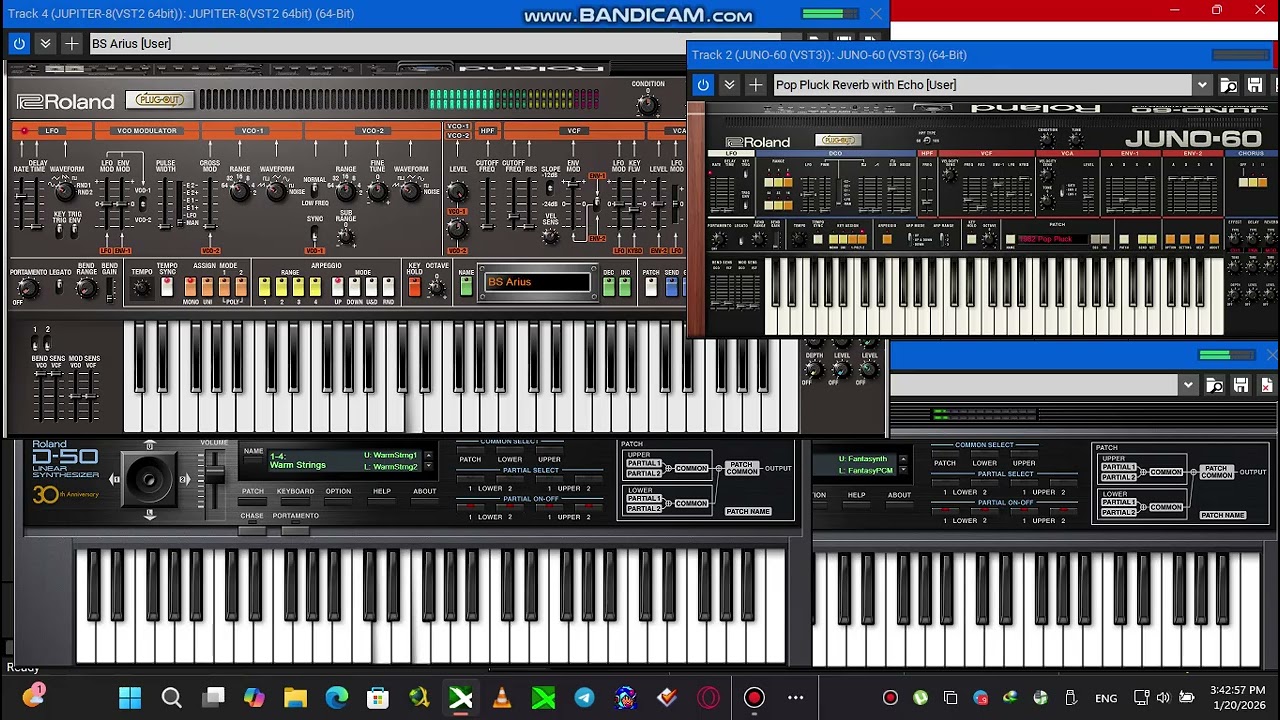Click D-50 Patch Name box
This screenshot has width=1280, height=720.
pyautogui.click(x=747, y=511)
